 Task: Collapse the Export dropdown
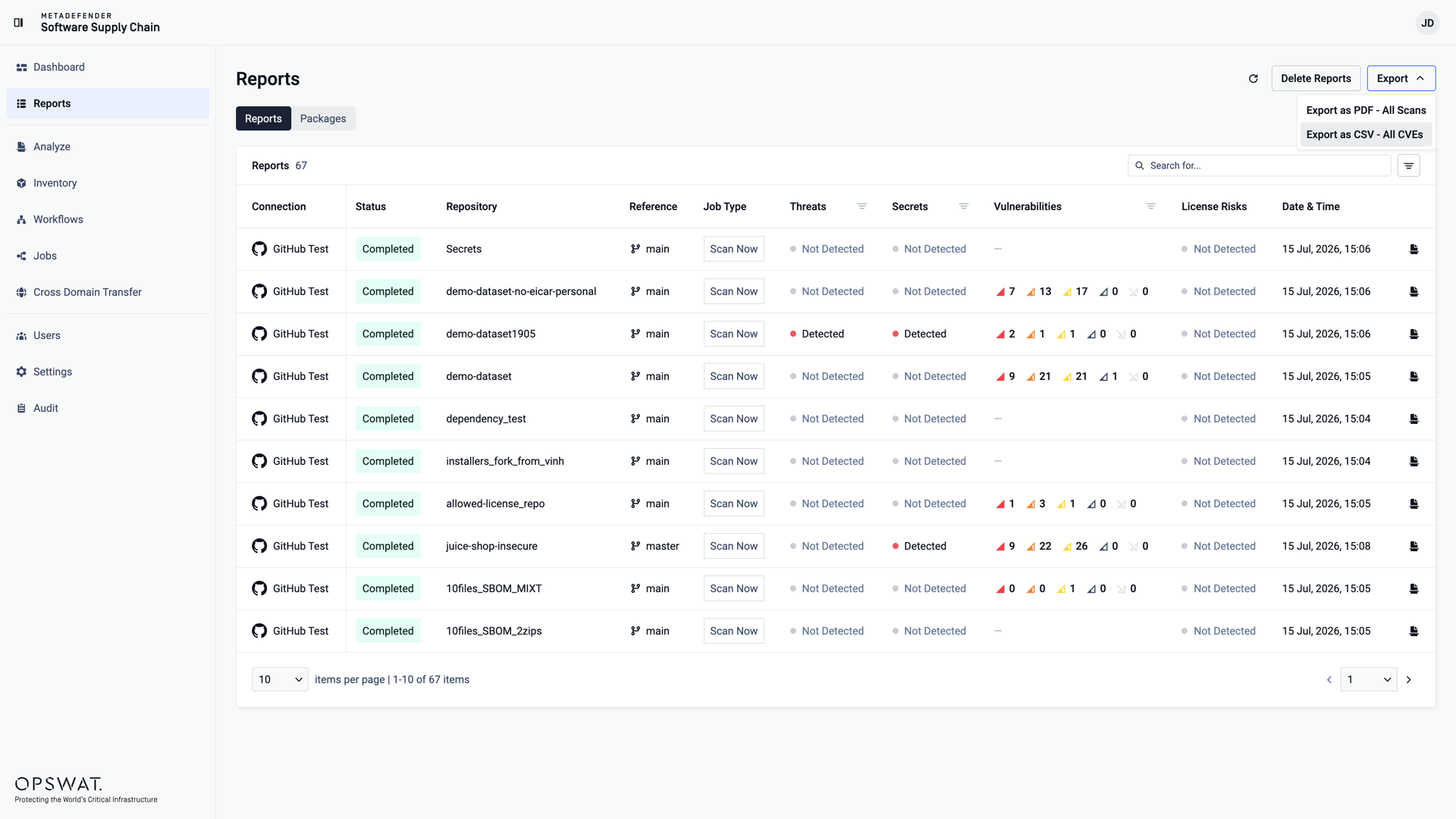pyautogui.click(x=1401, y=78)
